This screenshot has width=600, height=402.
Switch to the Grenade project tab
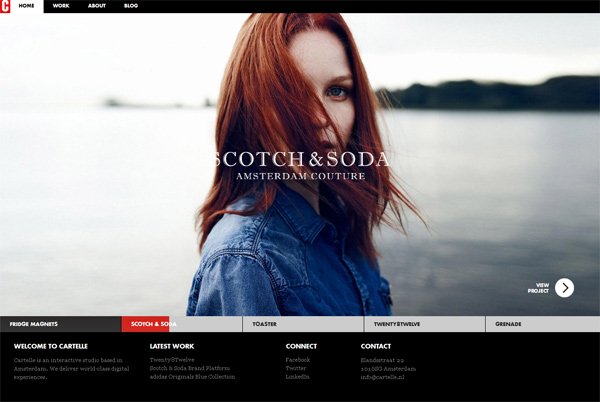[x=543, y=324]
